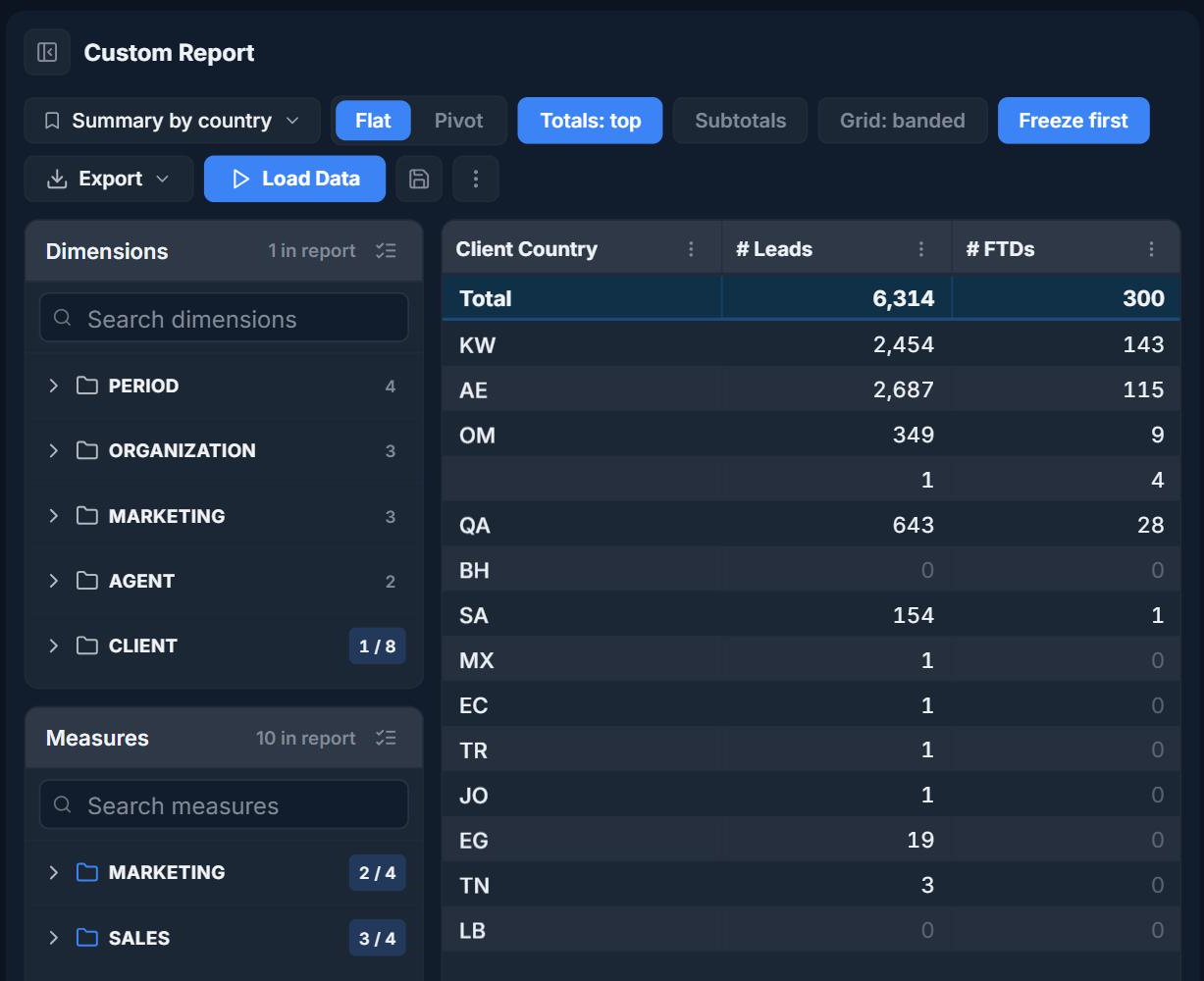Enable Subtotals
The image size is (1204, 981).
pyautogui.click(x=741, y=121)
